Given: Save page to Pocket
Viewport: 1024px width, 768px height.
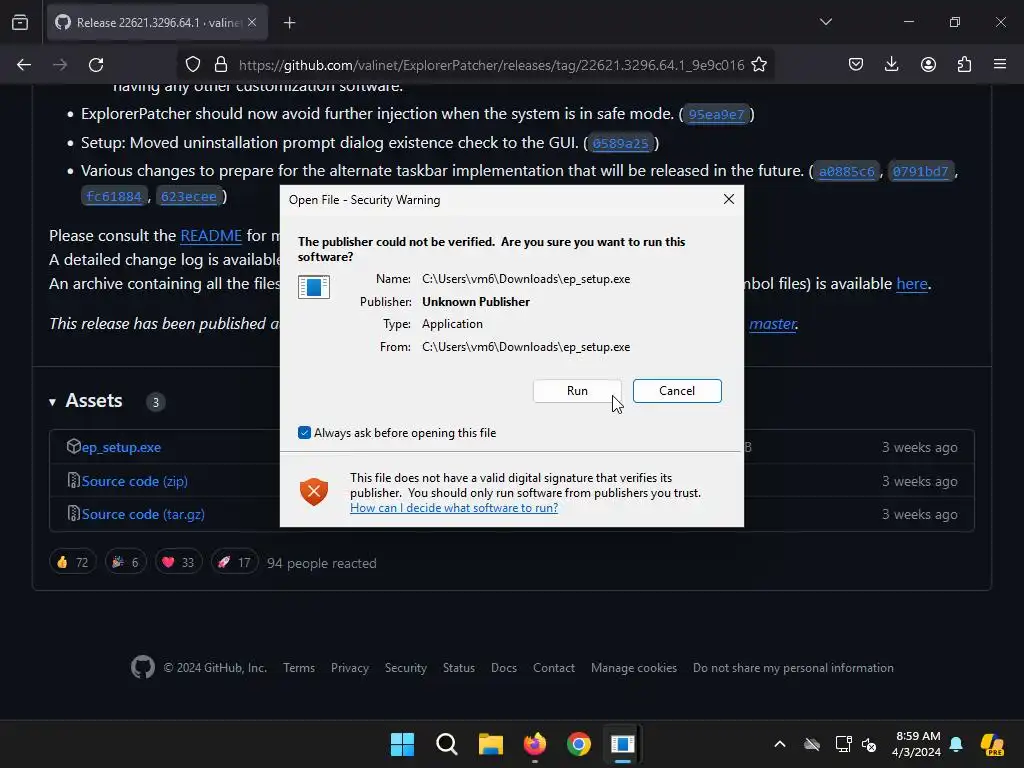Looking at the screenshot, I should 856,64.
